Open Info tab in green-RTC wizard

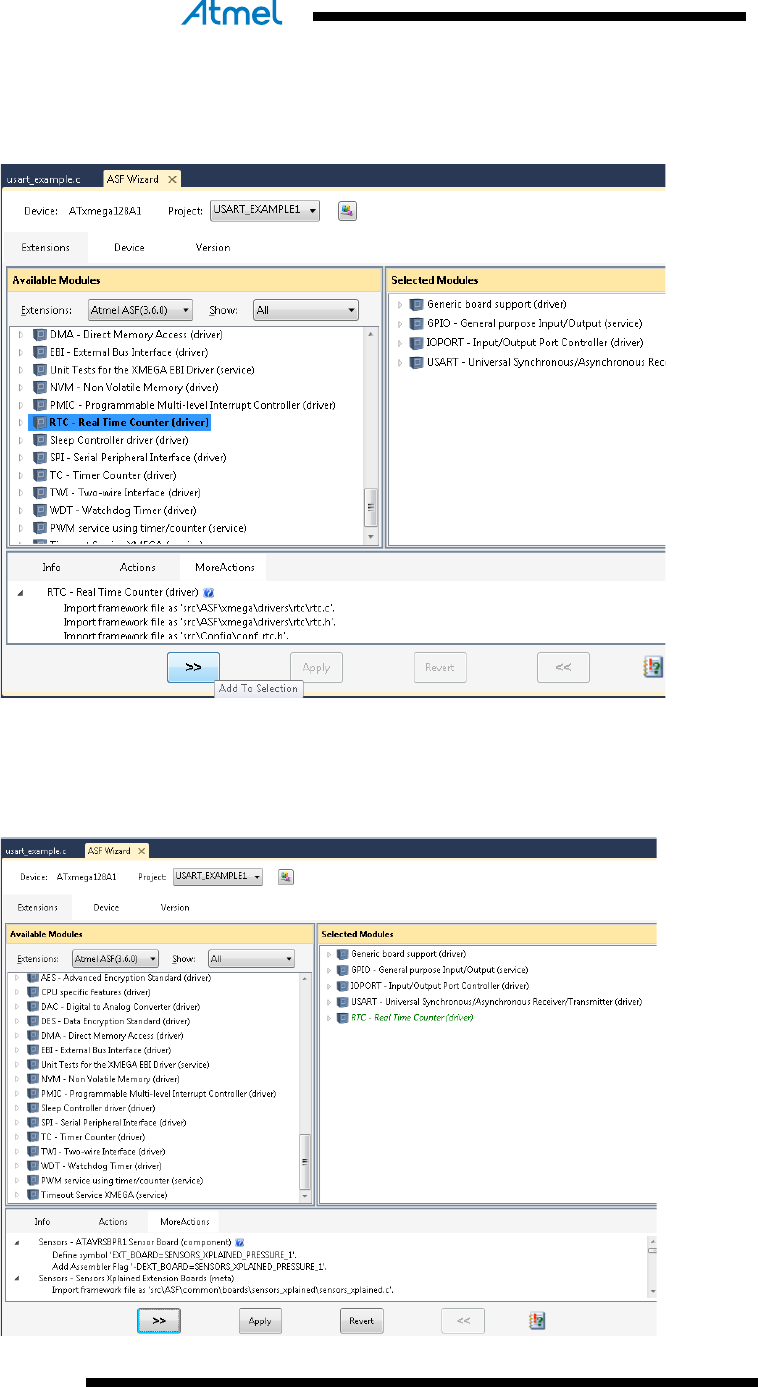coord(42,1221)
